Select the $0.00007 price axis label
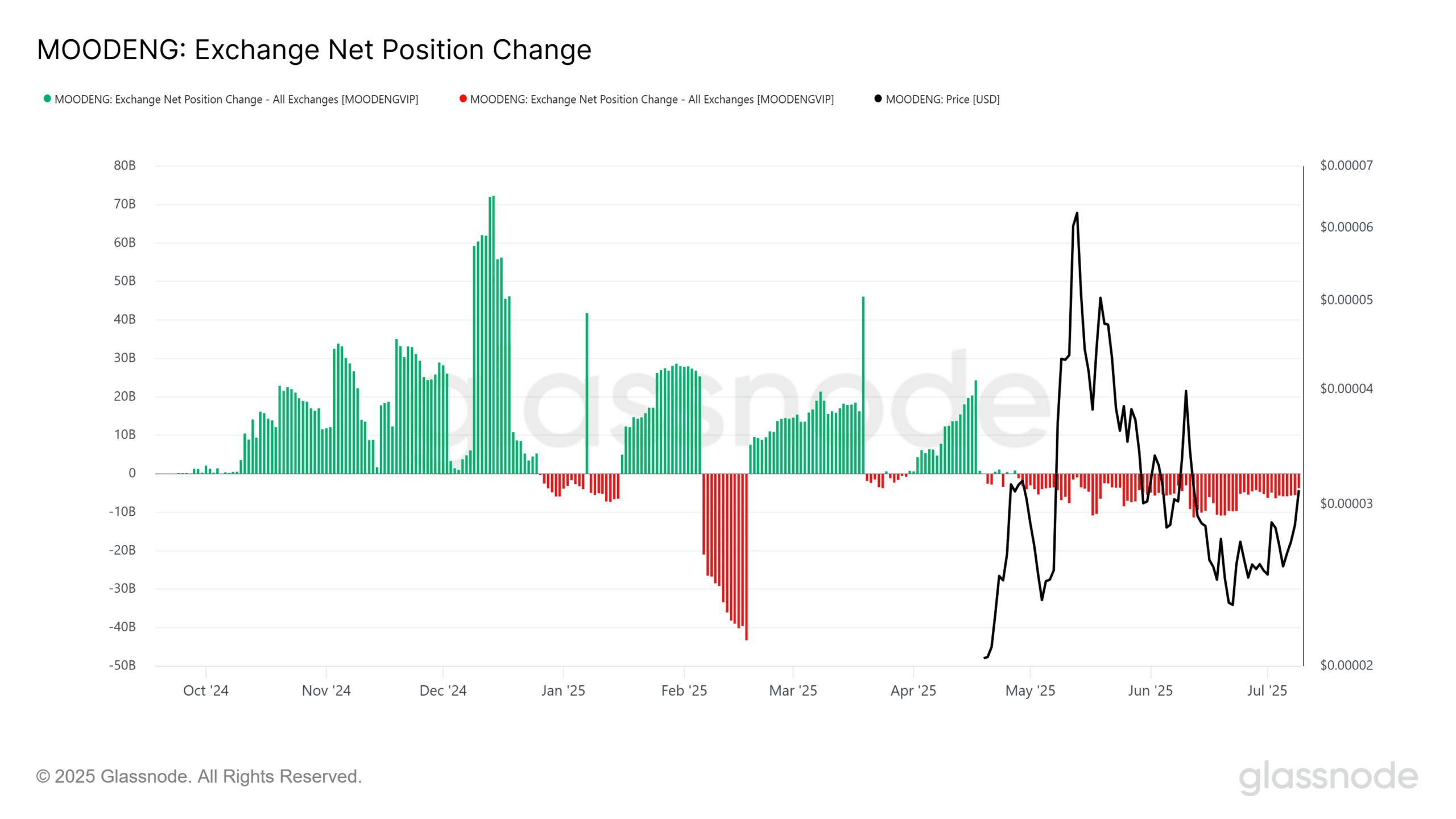The width and height of the screenshot is (1456, 819). (x=1346, y=166)
